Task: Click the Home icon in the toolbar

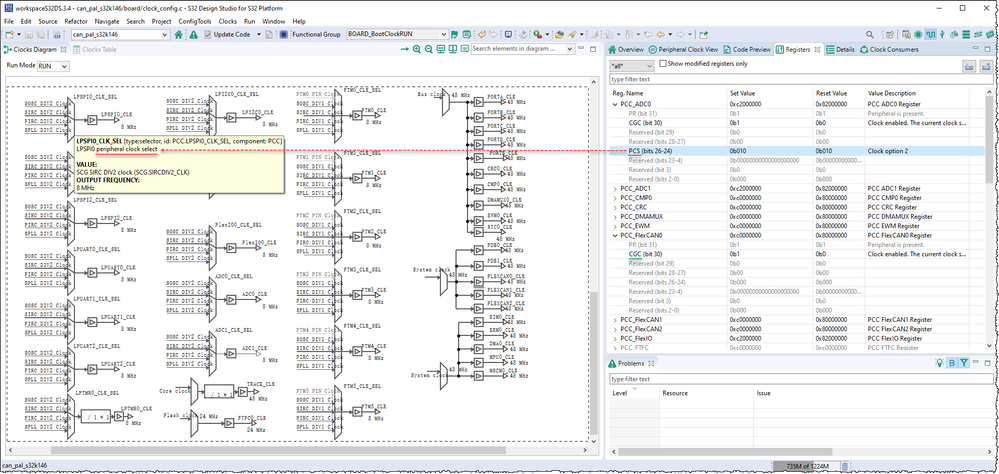Action: [x=179, y=35]
